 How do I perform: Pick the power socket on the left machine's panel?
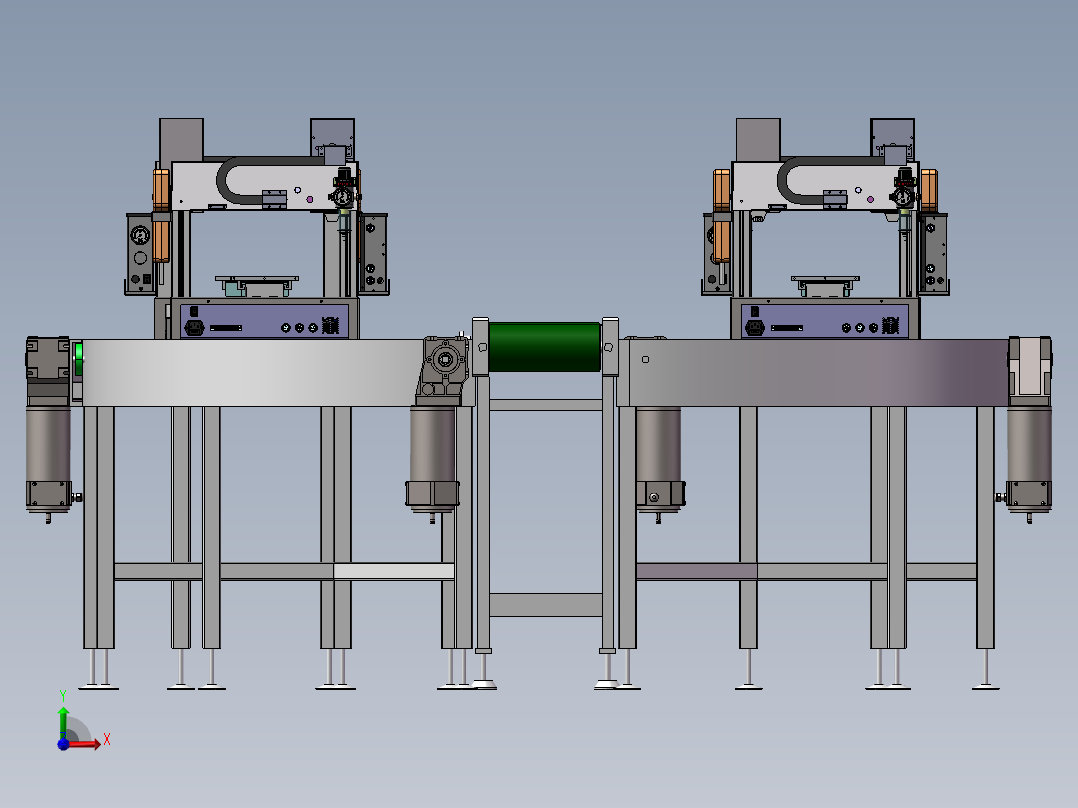click(195, 327)
